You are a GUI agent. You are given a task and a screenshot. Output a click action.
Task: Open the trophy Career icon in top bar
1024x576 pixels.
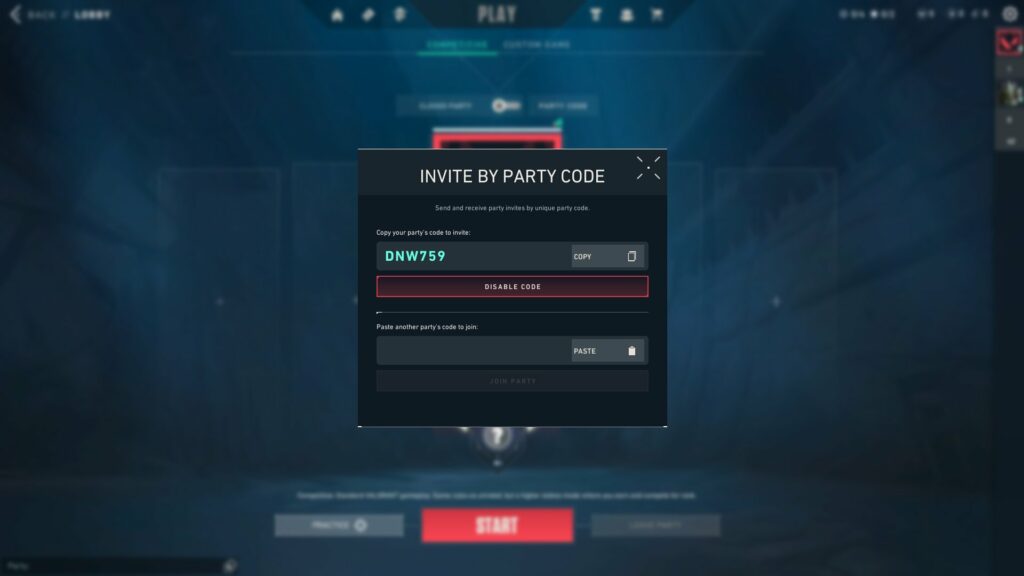595,14
